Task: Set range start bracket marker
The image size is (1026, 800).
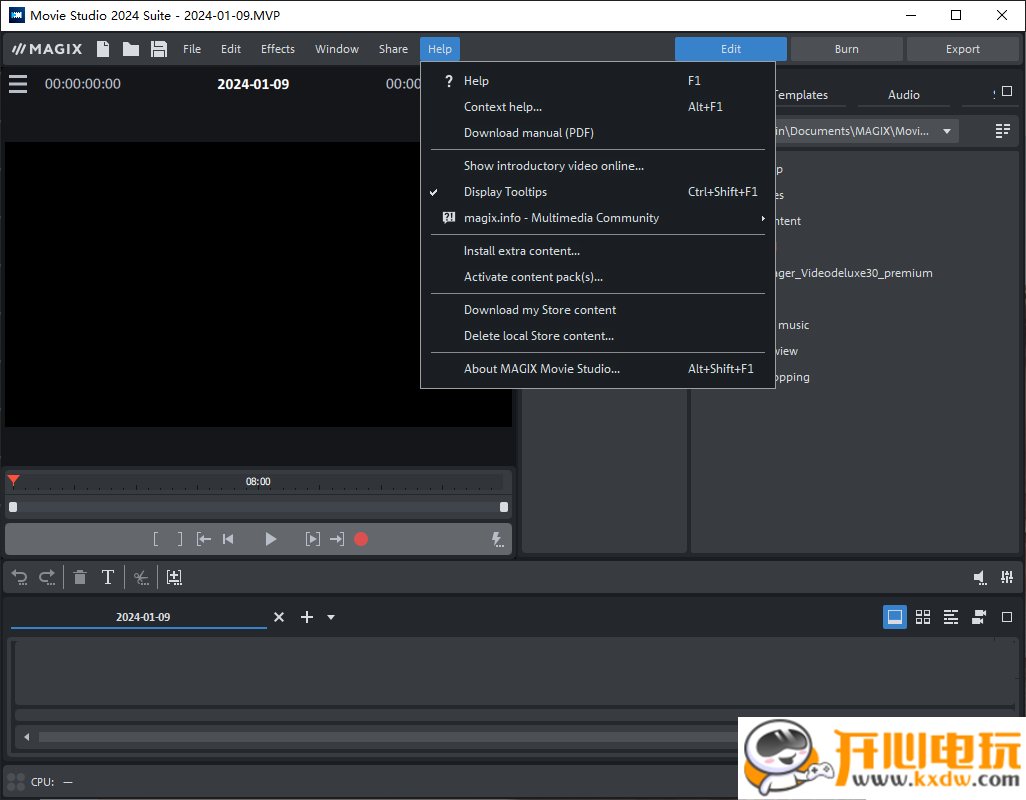Action: click(156, 539)
